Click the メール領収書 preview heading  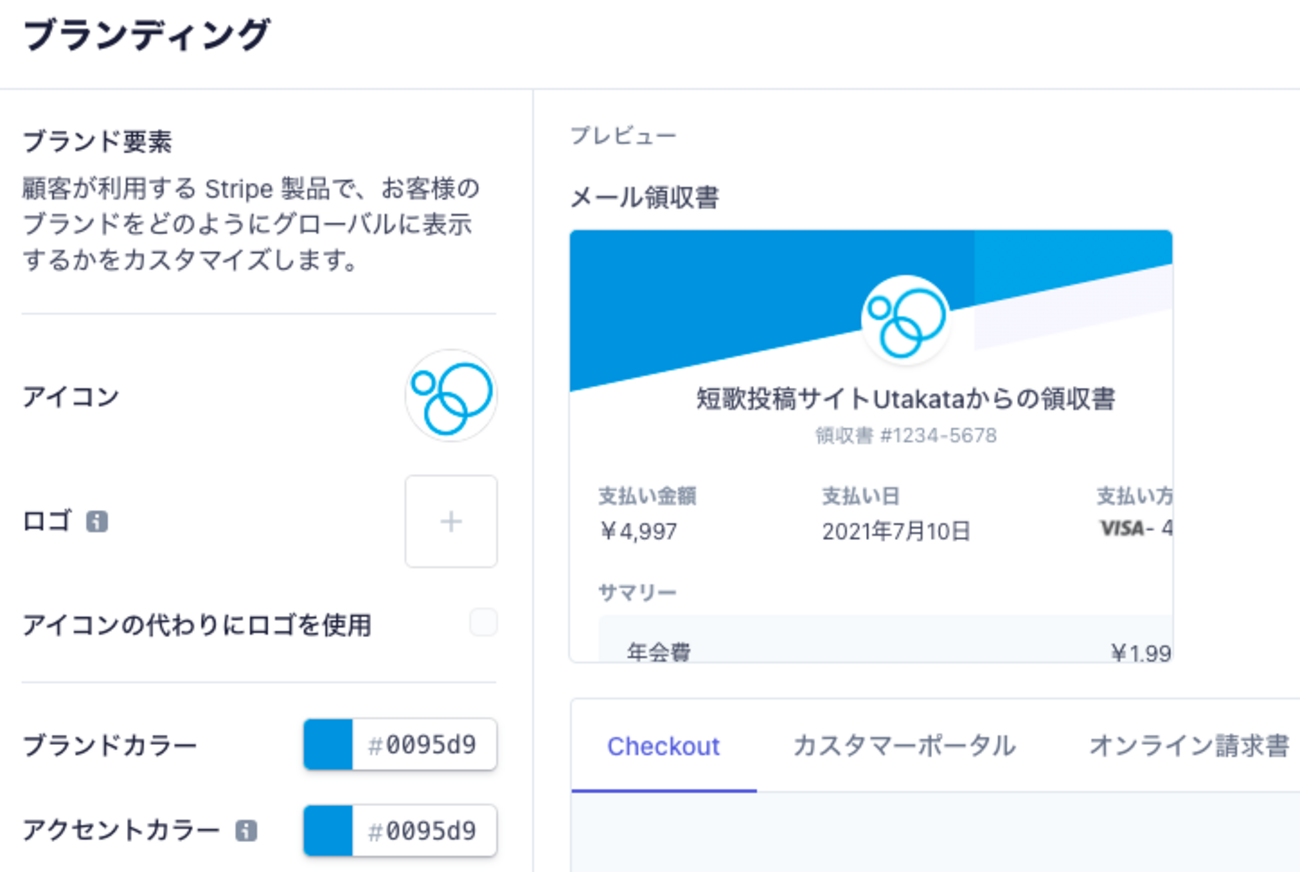(x=644, y=198)
